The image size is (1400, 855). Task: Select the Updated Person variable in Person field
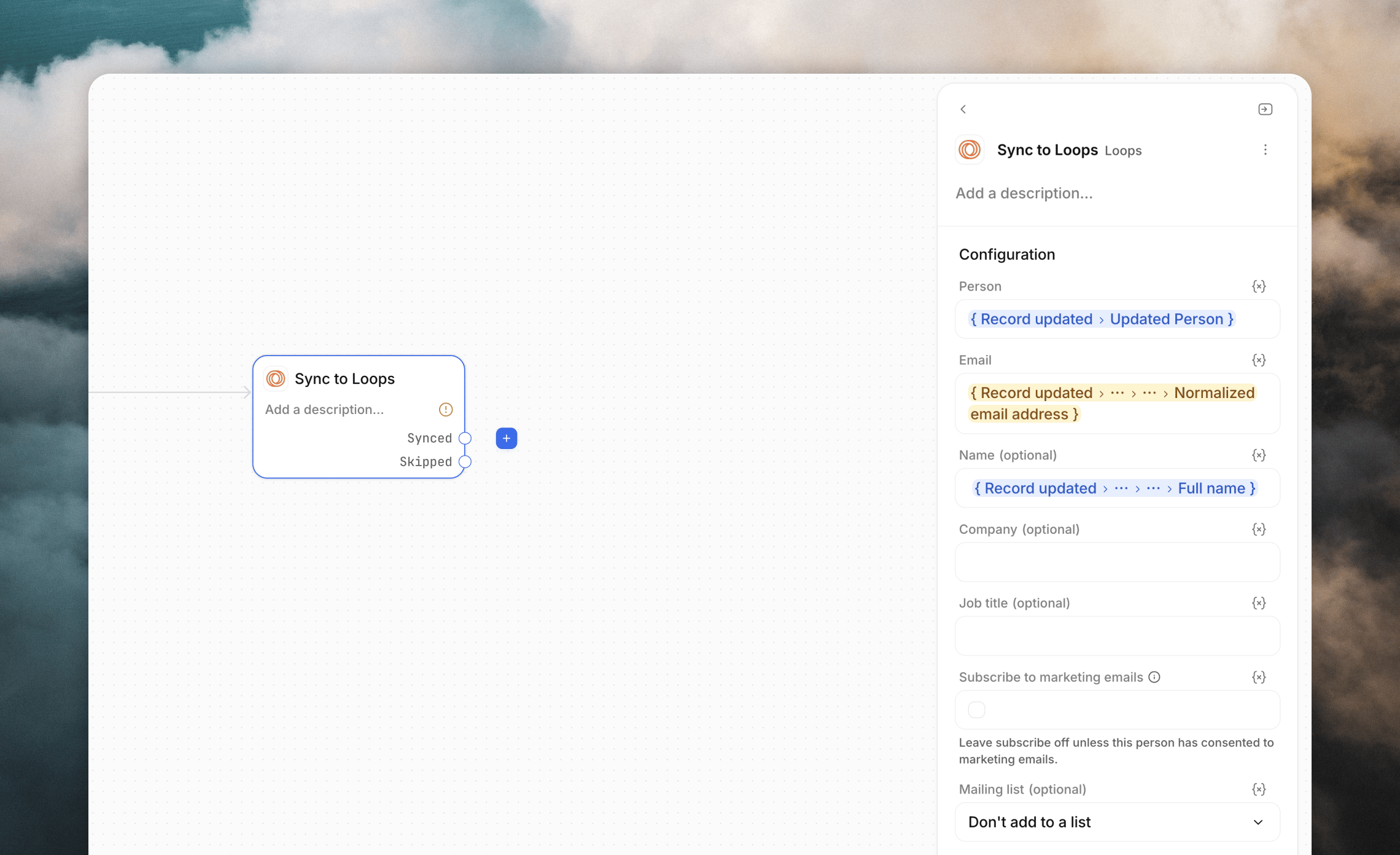(x=1102, y=319)
